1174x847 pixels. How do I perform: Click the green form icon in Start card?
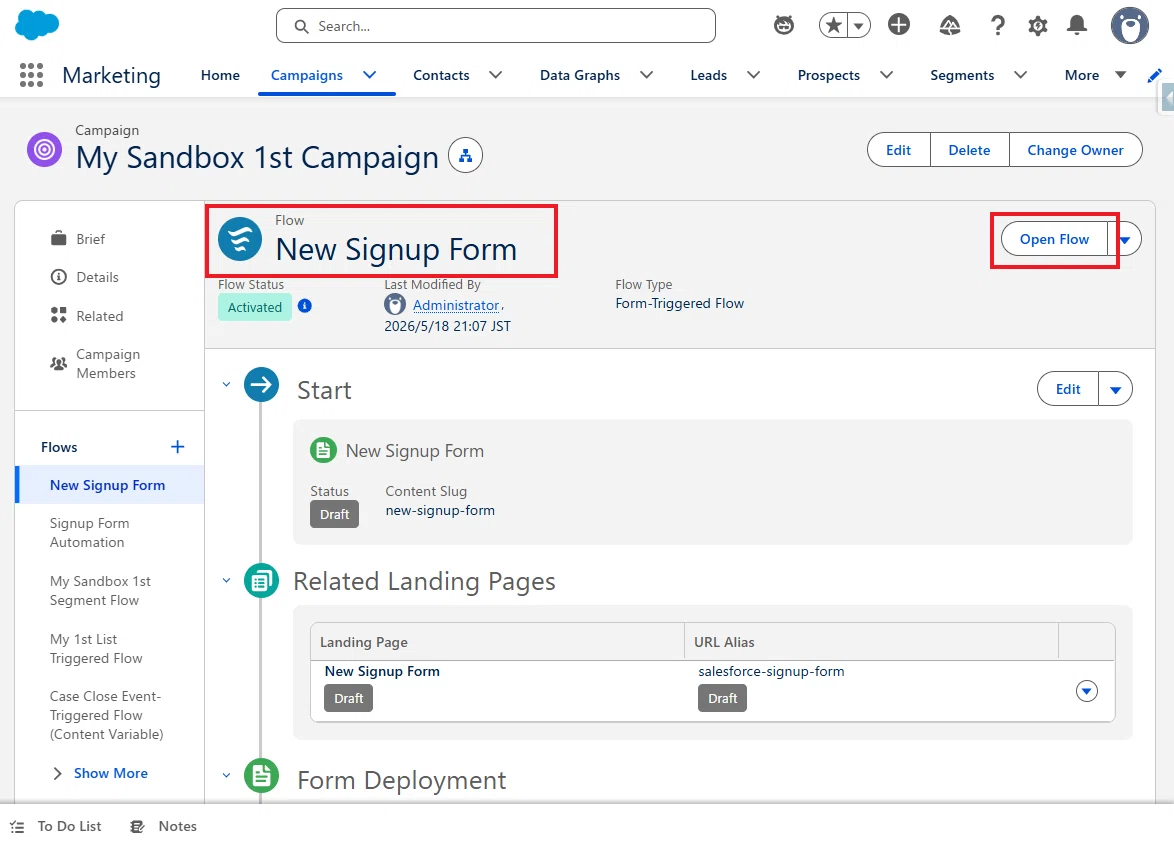click(323, 450)
